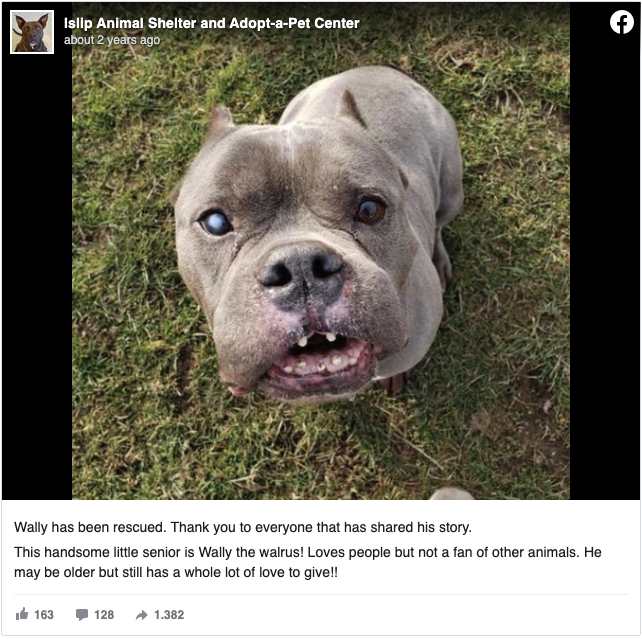Image resolution: width=642 pixels, height=639 pixels.
Task: Click the 128 comments count
Action: click(x=104, y=615)
